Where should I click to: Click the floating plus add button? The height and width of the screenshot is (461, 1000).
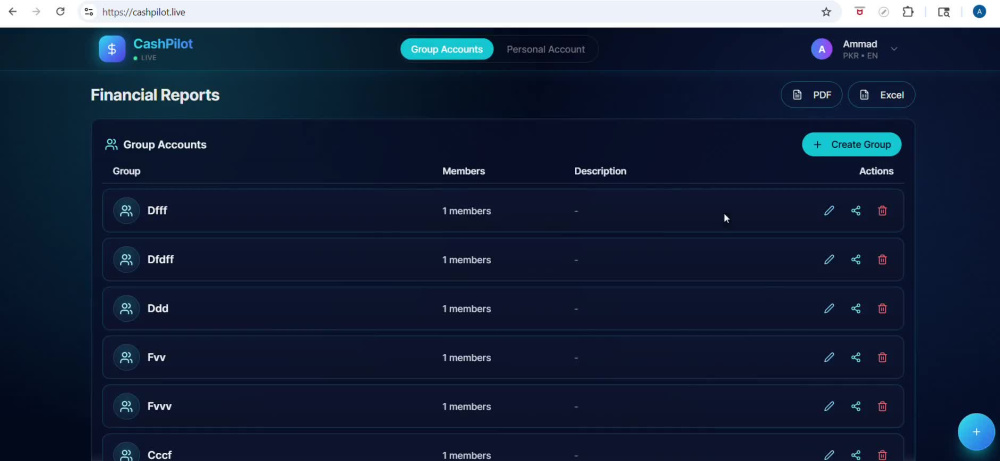point(976,432)
